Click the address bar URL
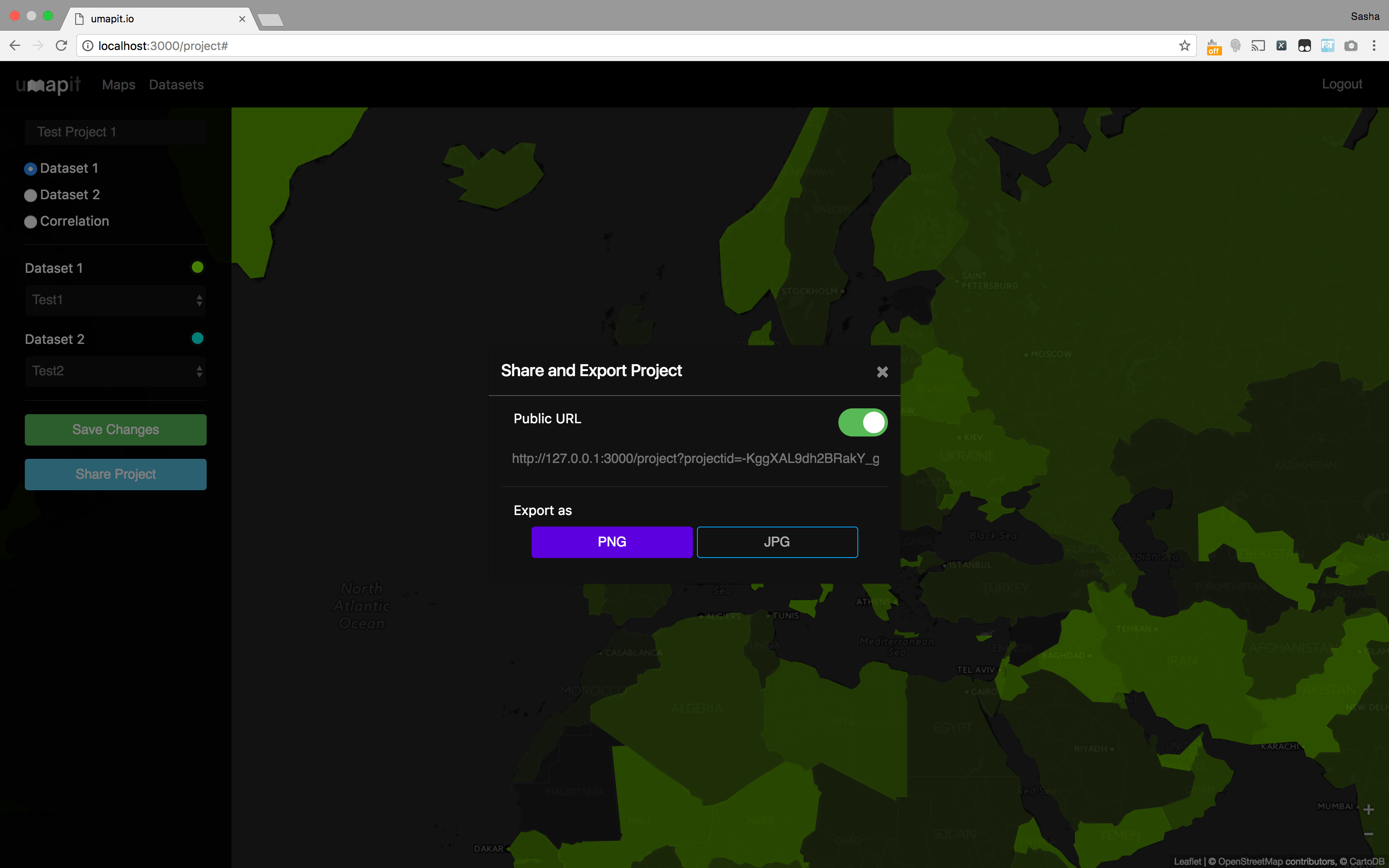Image resolution: width=1389 pixels, height=868 pixels. point(163,46)
